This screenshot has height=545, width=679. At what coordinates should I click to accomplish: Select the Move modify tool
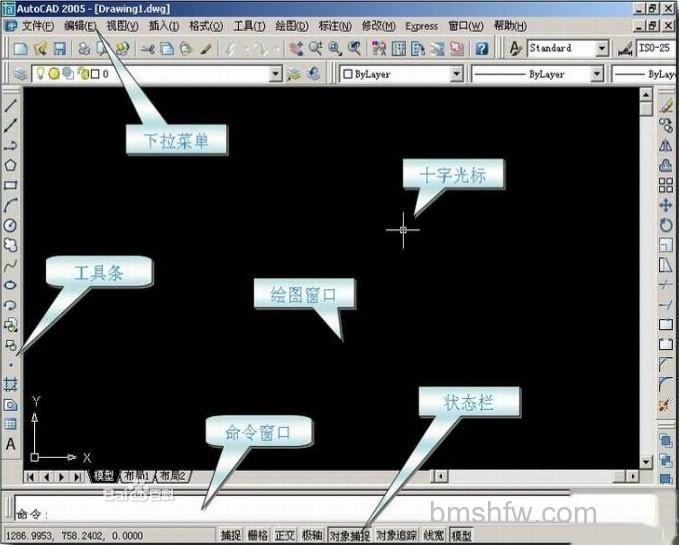[666, 205]
